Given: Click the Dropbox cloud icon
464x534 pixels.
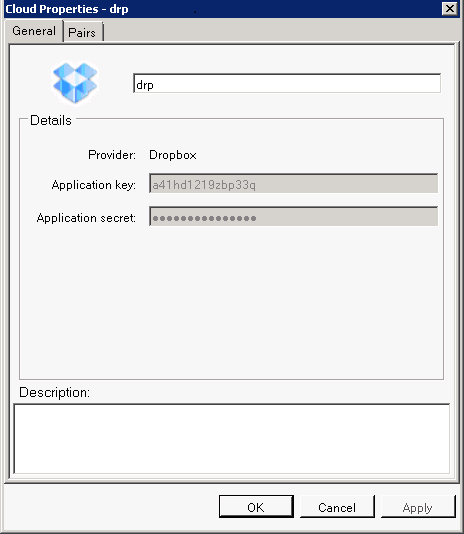Looking at the screenshot, I should click(x=75, y=82).
